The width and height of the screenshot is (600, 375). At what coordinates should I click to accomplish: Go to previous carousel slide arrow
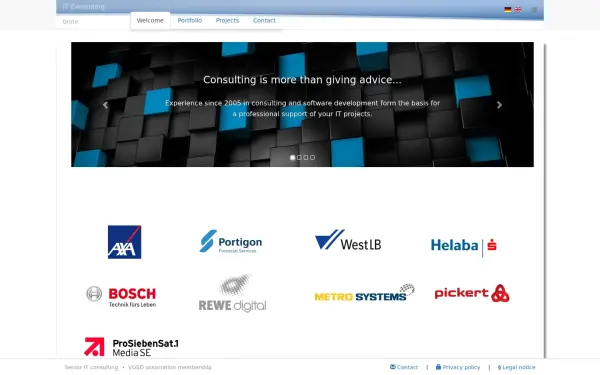105,105
